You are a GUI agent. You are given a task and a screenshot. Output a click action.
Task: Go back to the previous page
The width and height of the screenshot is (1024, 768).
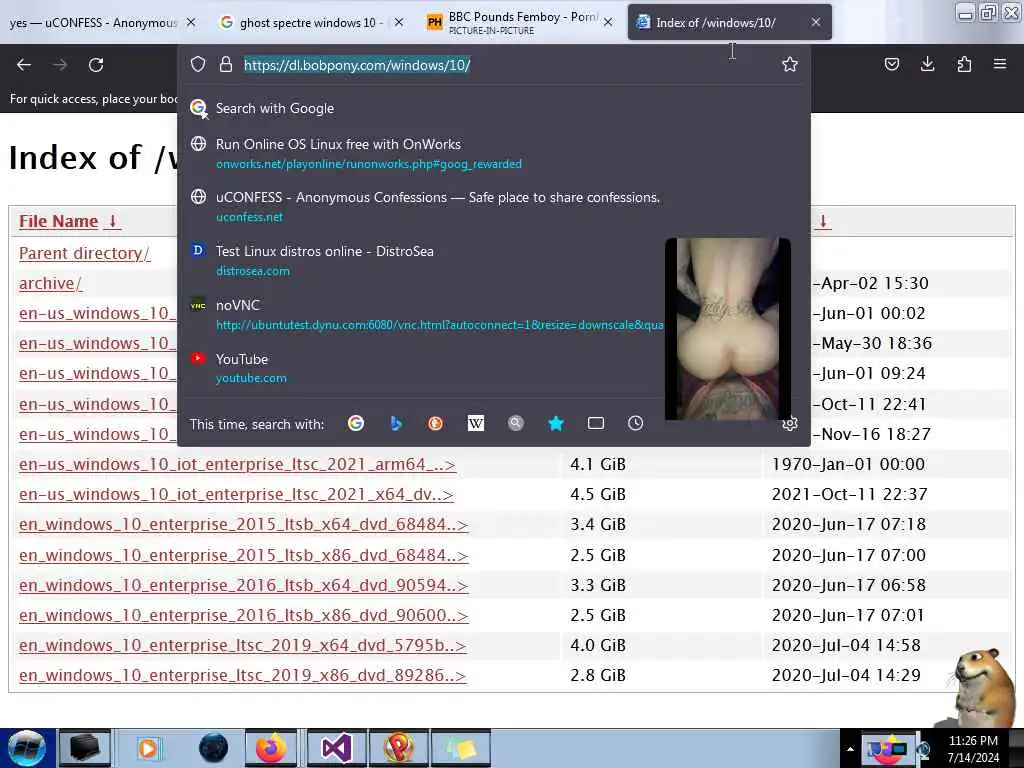tap(24, 65)
